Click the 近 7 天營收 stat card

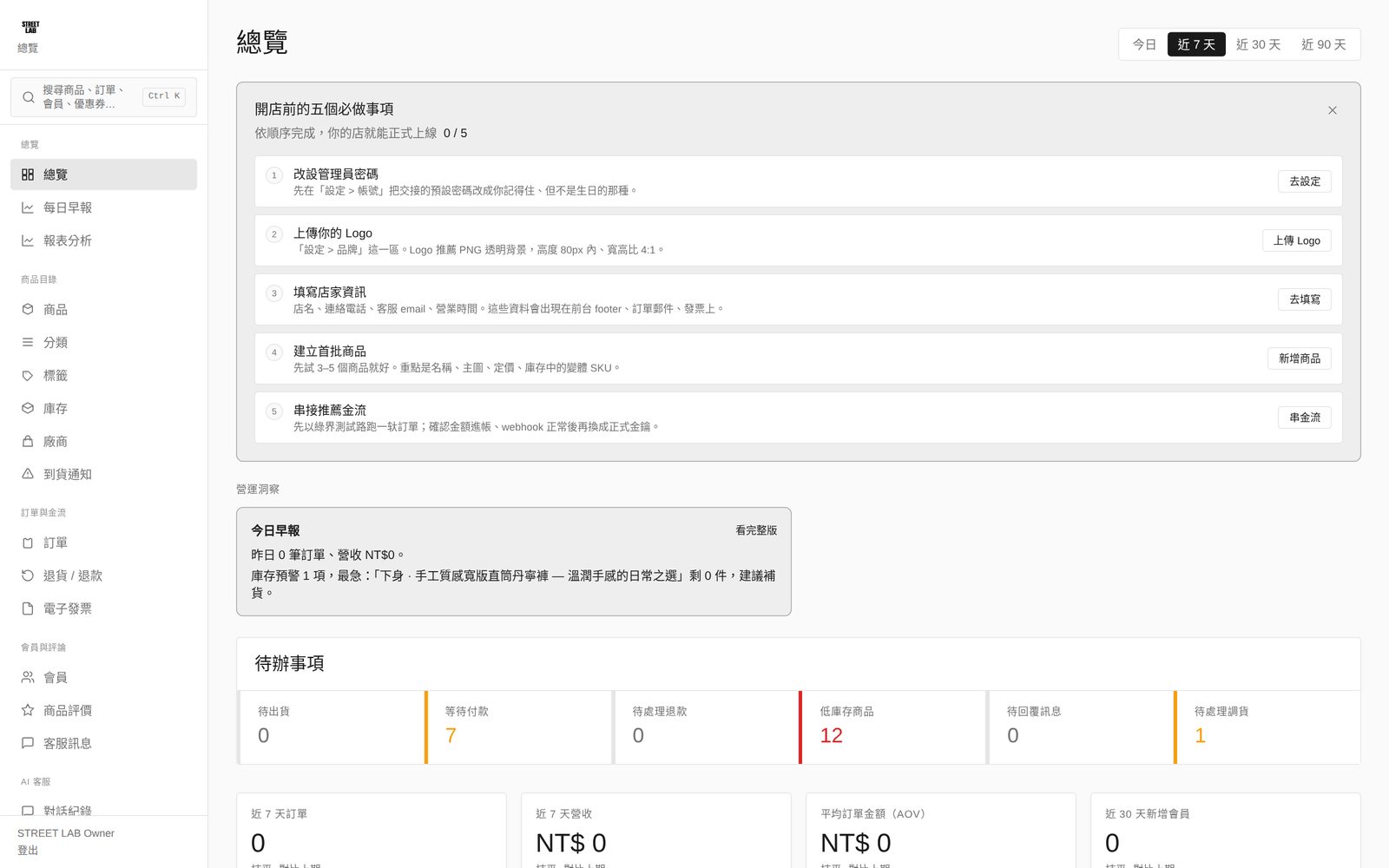pyautogui.click(x=656, y=831)
